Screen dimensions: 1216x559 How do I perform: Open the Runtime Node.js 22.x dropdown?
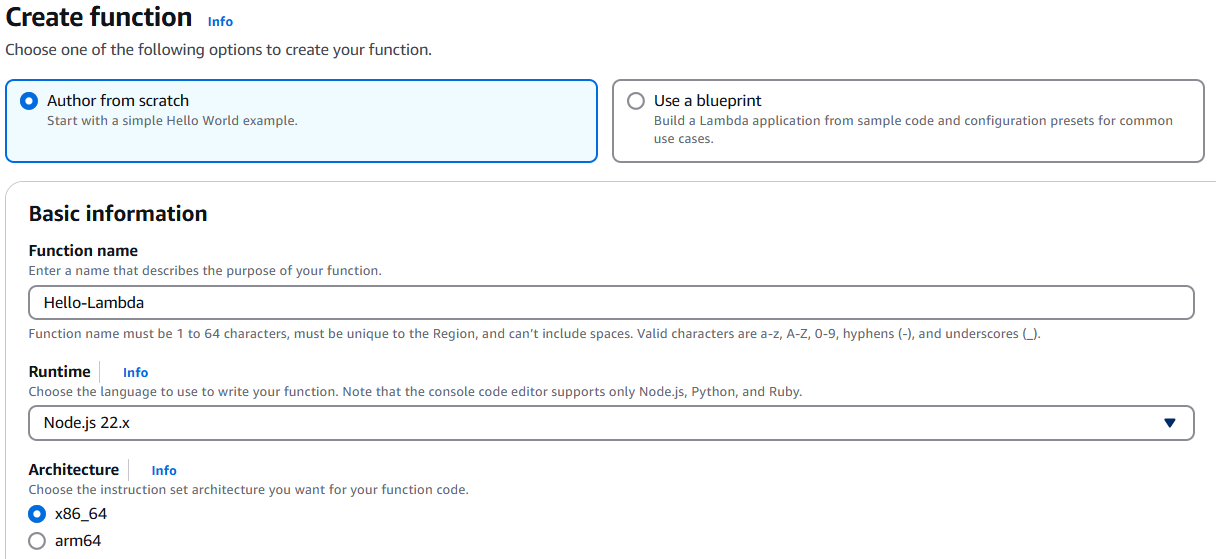point(611,423)
